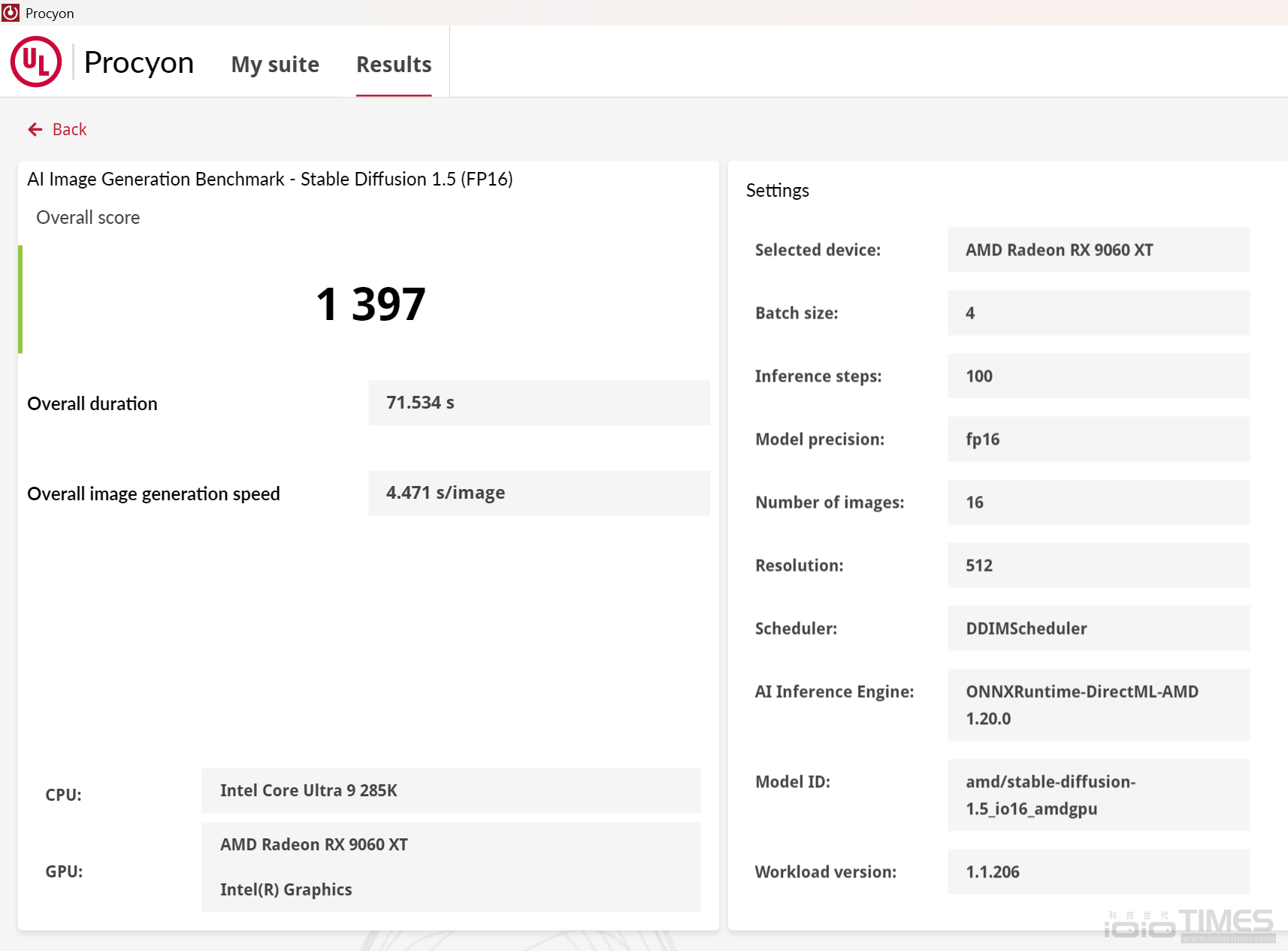Click the Settings panel heading
The width and height of the screenshot is (1288, 951).
pos(778,191)
